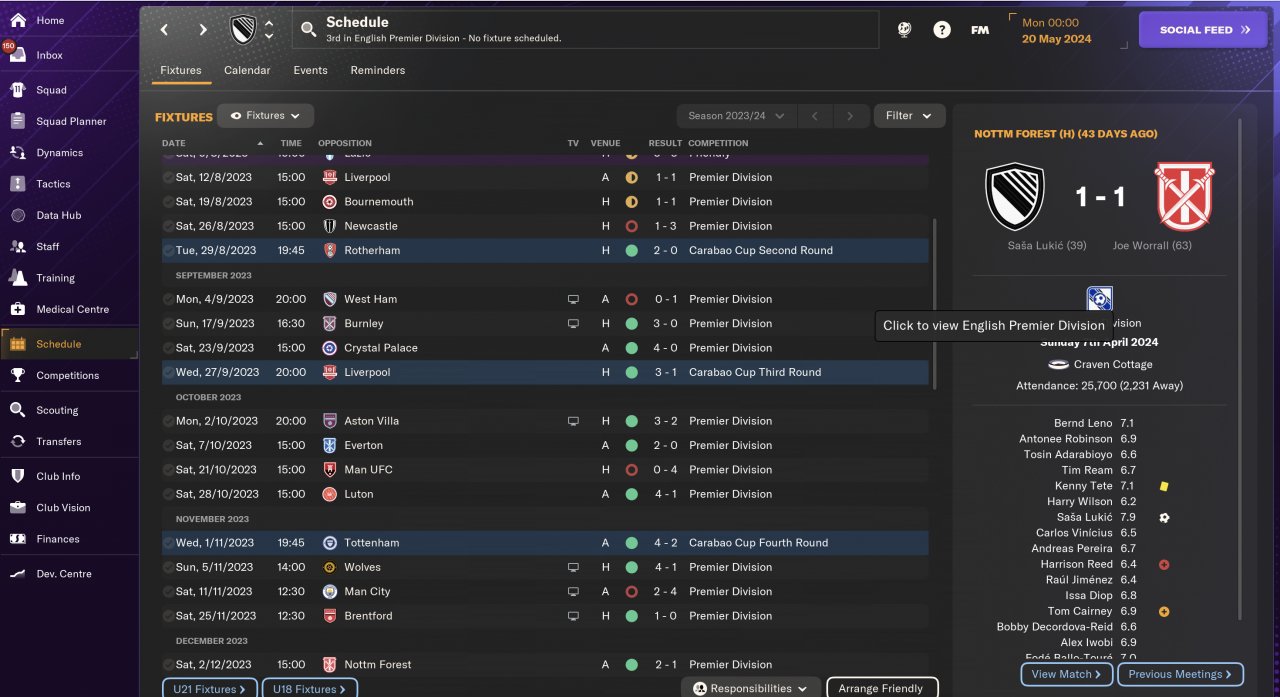
Task: Open the Finances sidebar icon
Action: (x=18, y=539)
